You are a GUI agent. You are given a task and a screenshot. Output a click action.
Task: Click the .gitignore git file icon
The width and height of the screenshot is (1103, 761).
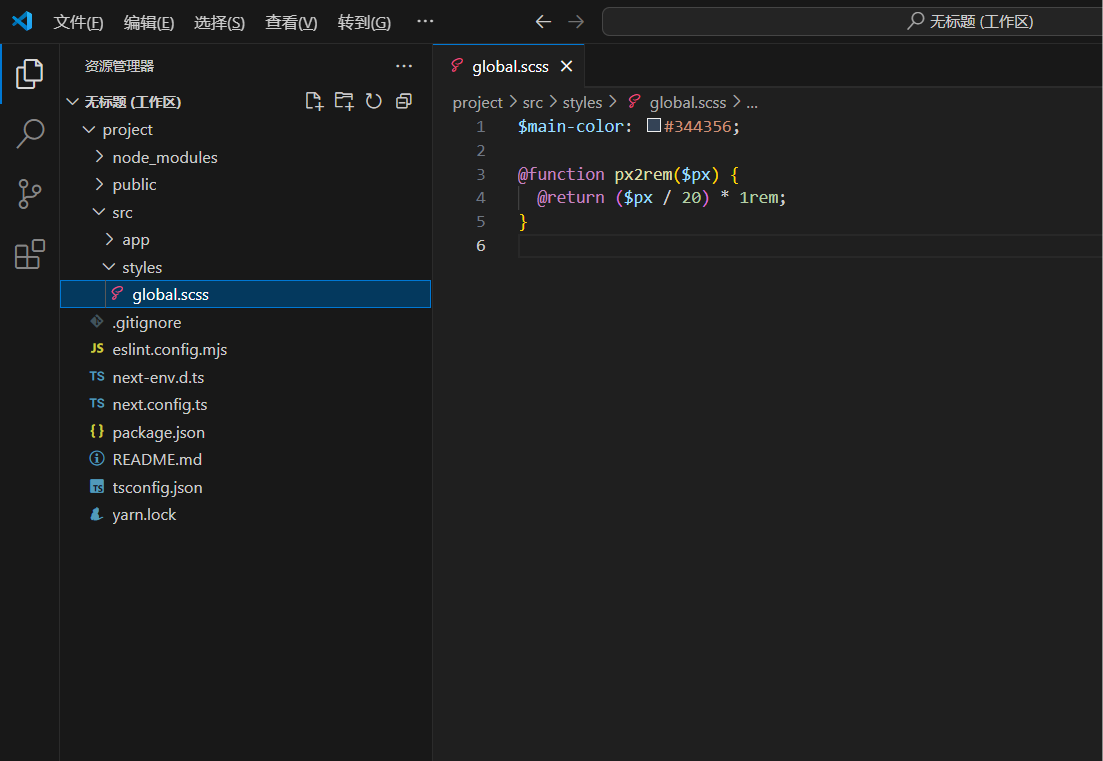[x=97, y=321]
